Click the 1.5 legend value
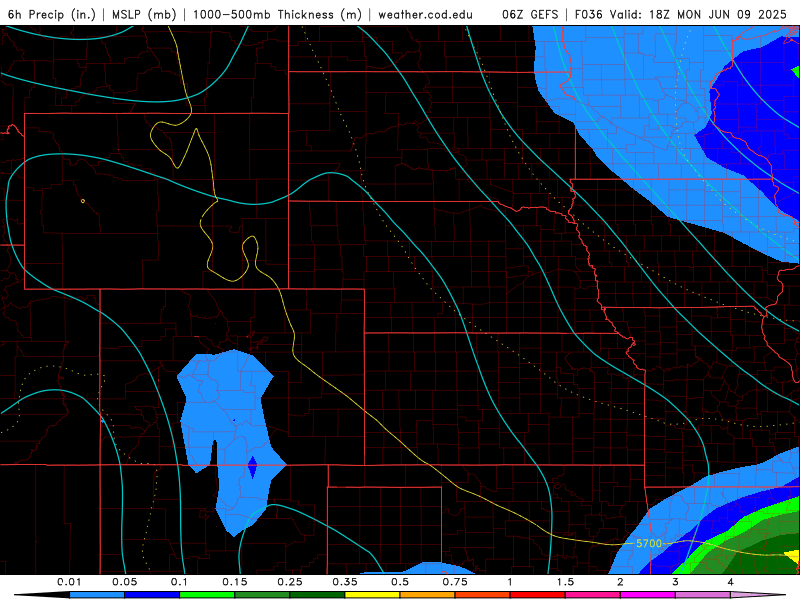800x600 pixels. [x=565, y=582]
